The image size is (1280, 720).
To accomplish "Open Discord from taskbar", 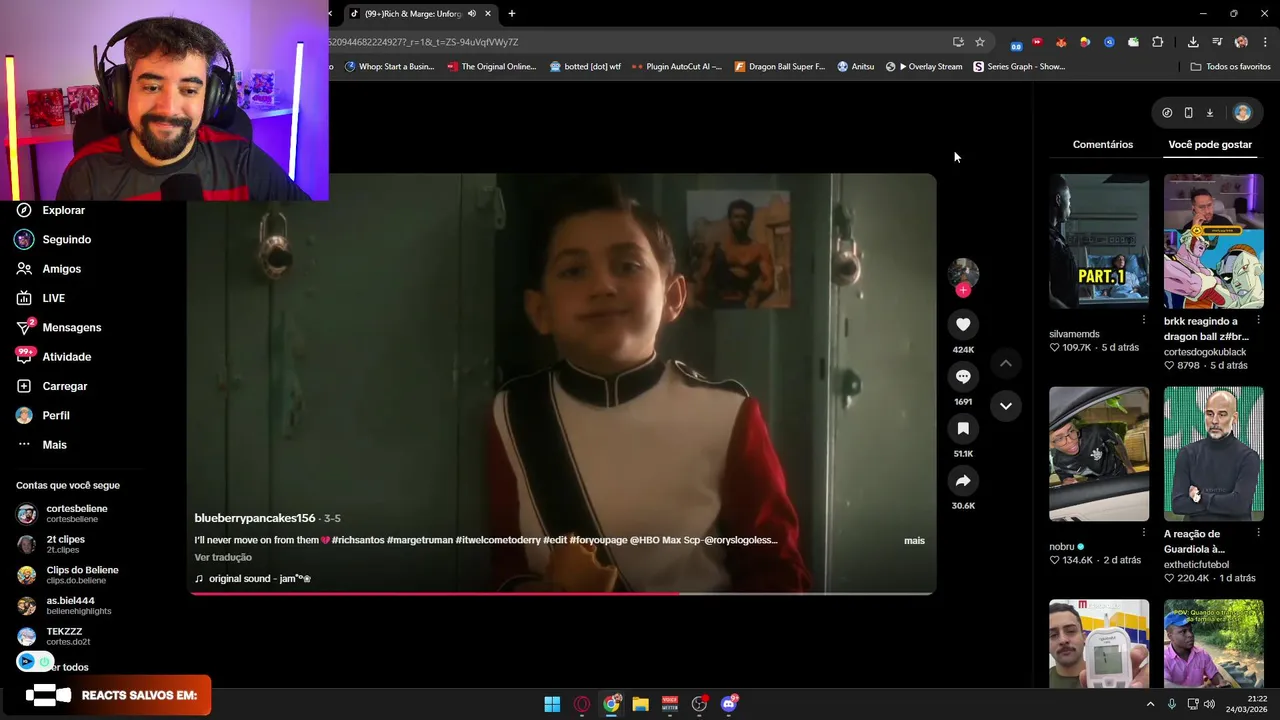I will pos(729,704).
